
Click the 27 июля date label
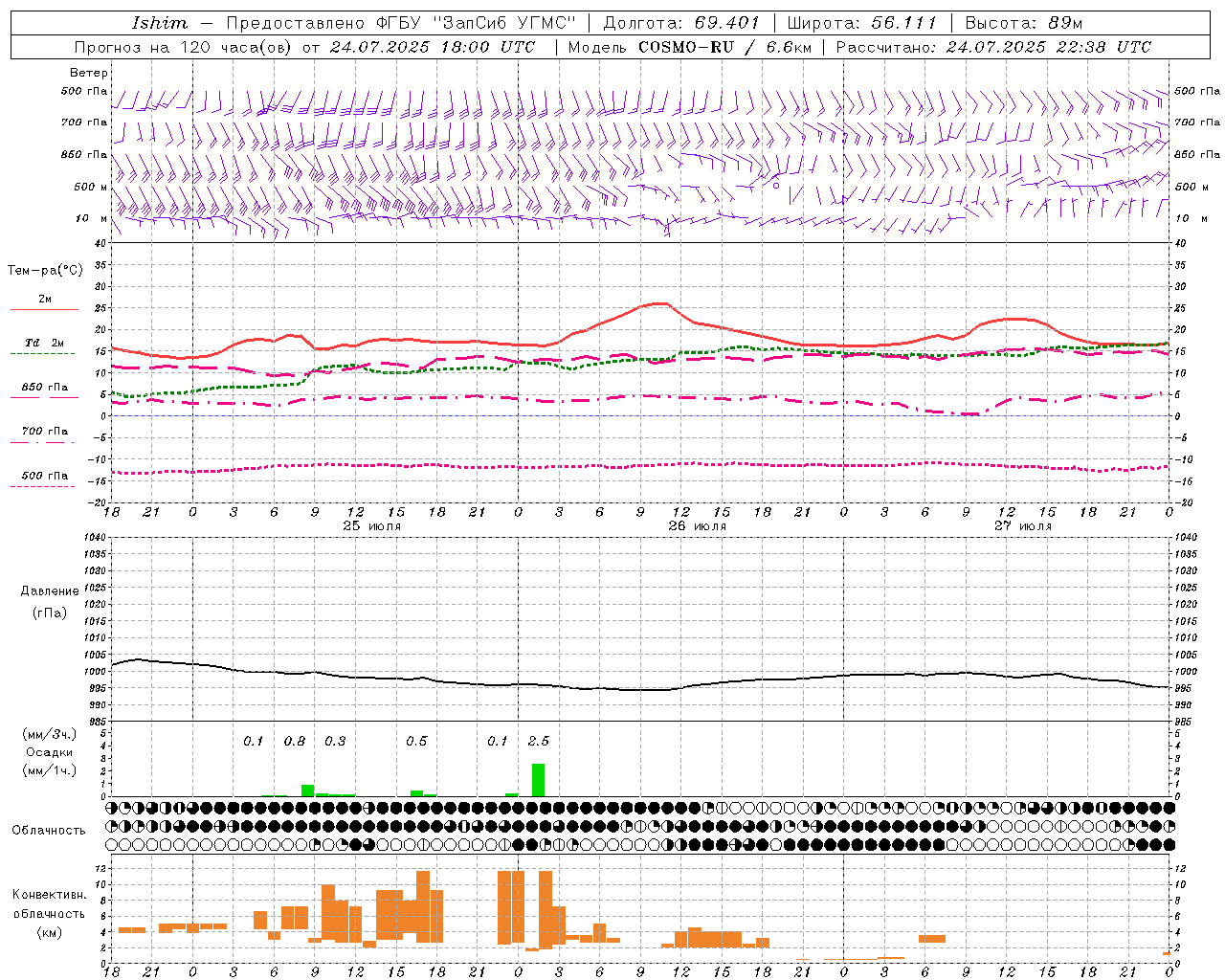pos(1023,526)
